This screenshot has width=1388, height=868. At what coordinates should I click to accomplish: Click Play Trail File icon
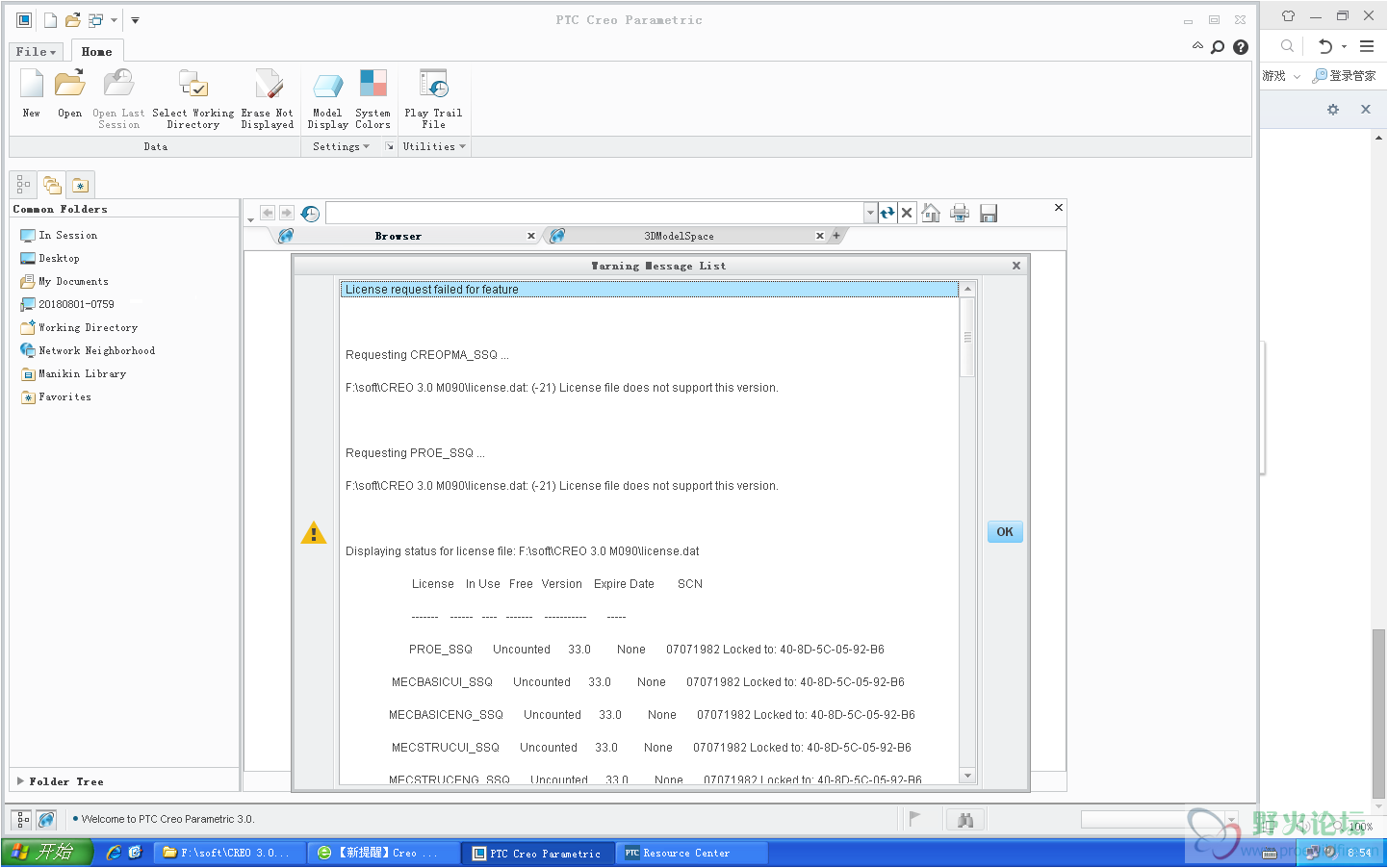(x=433, y=98)
